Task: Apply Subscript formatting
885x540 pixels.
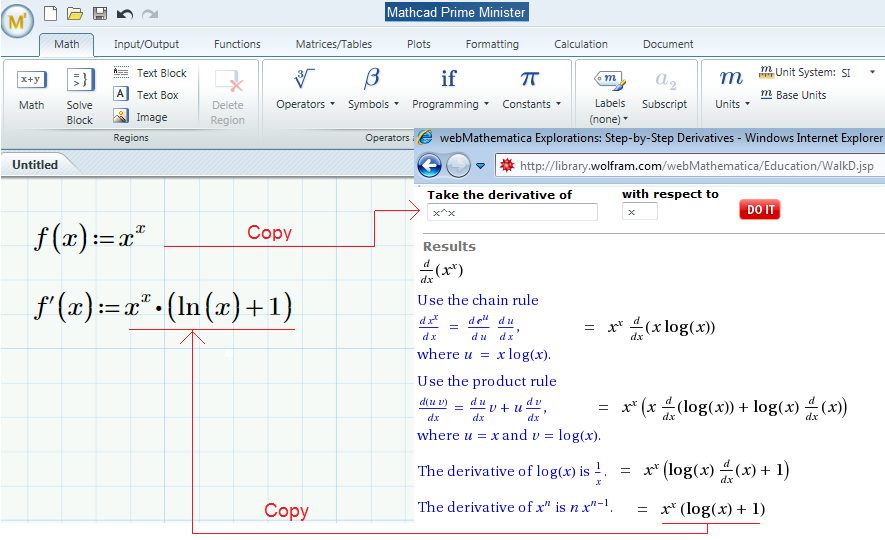Action: [664, 90]
